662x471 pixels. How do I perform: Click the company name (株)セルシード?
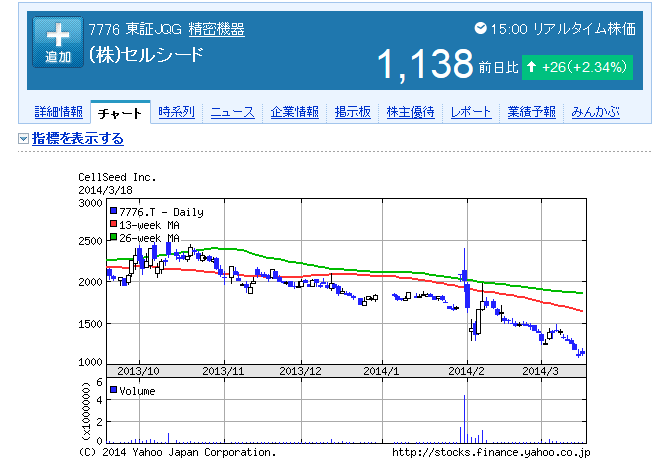click(146, 55)
